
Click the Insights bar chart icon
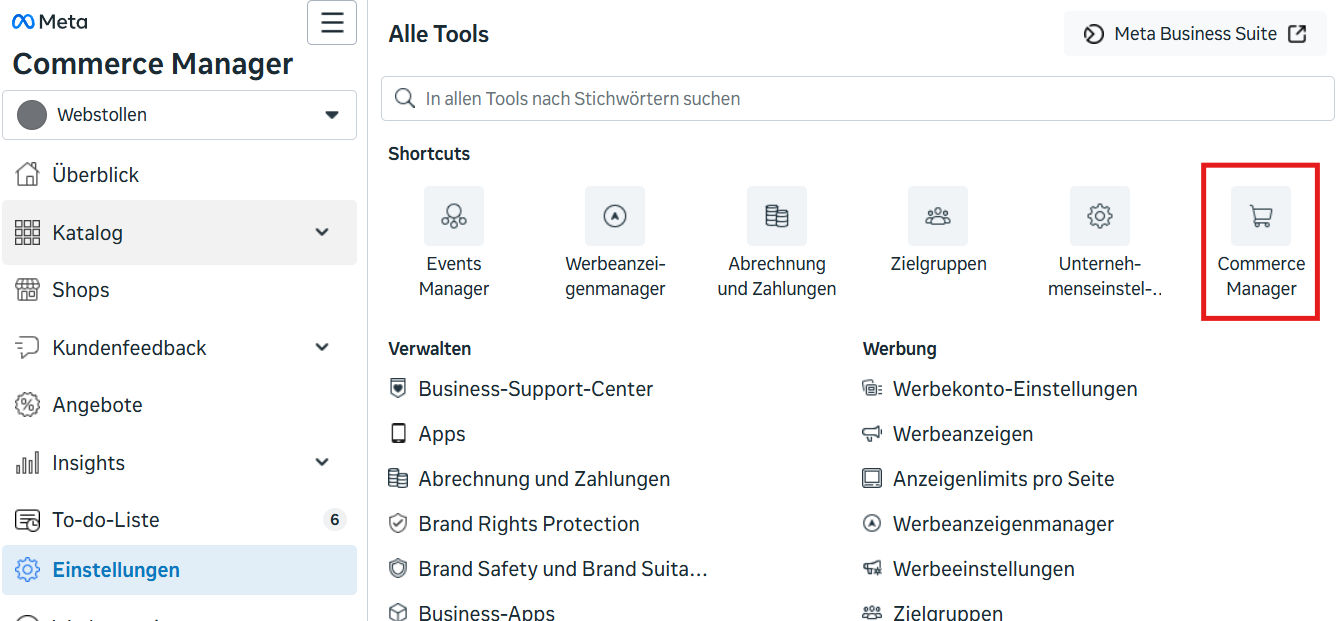[27, 463]
